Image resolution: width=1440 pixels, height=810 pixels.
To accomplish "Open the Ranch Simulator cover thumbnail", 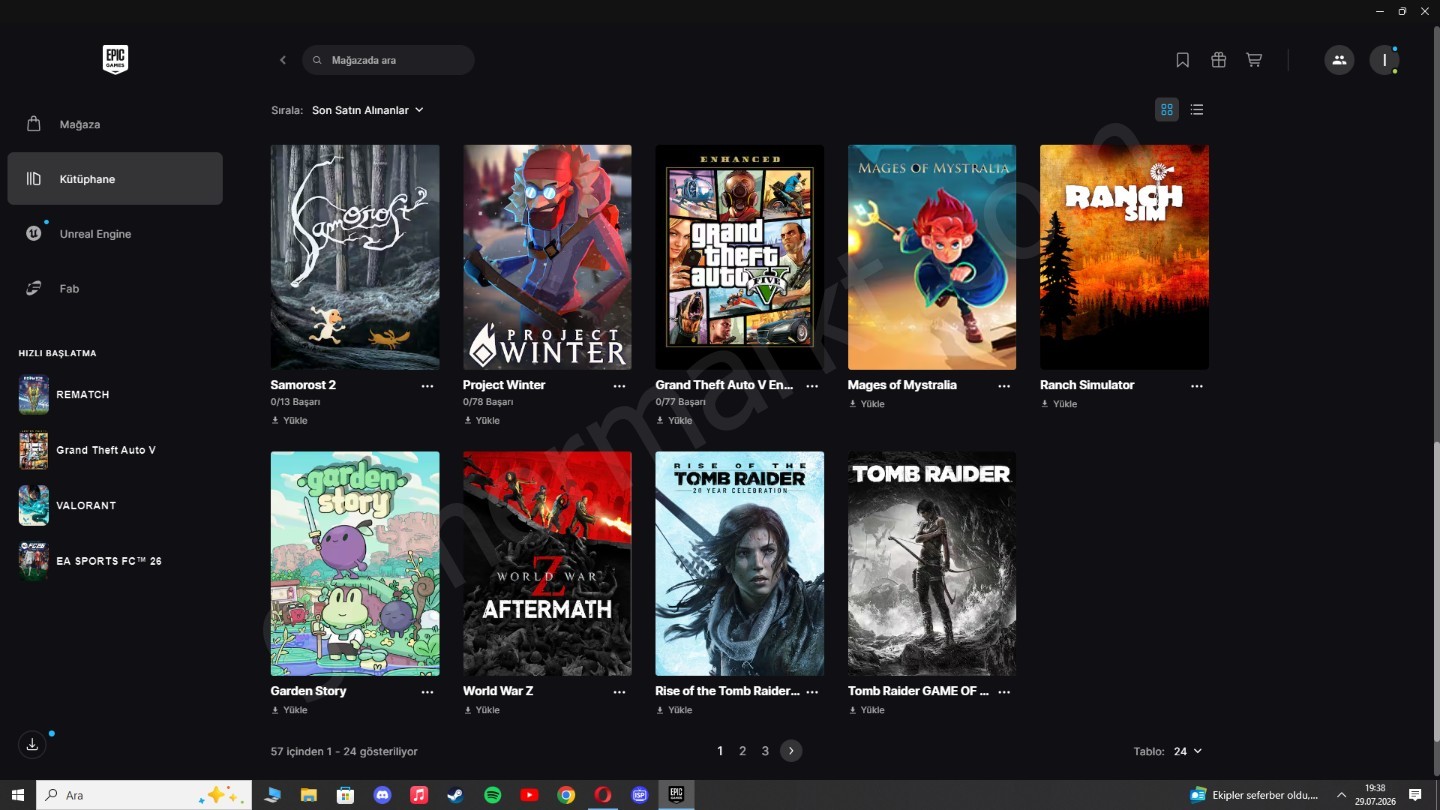I will coord(1124,257).
